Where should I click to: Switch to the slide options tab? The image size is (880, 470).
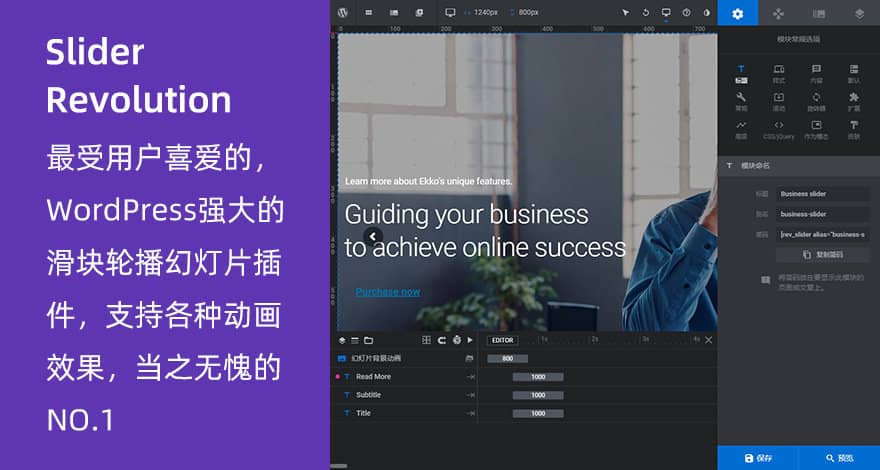click(x=819, y=13)
